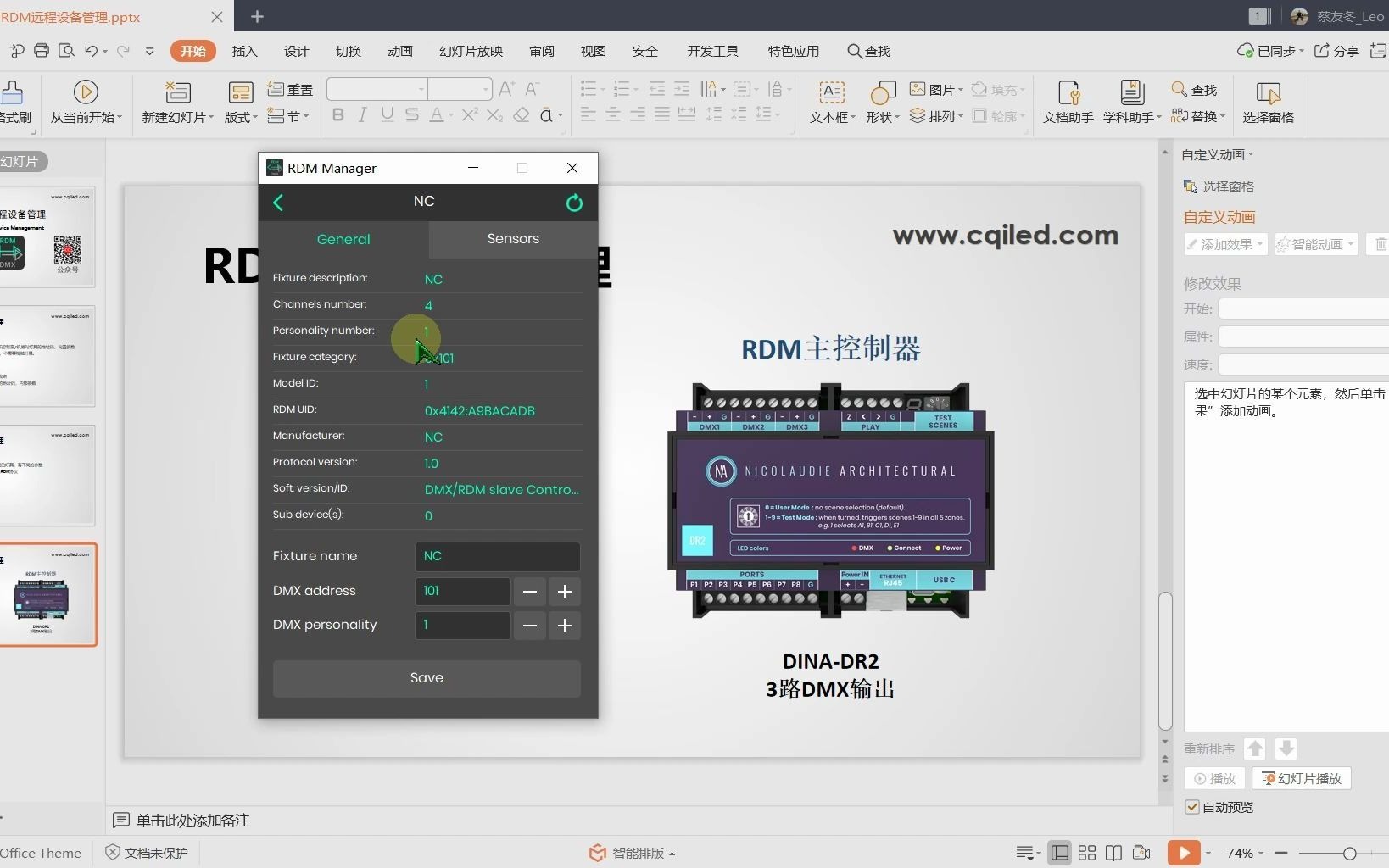
Task: Open the 动画 ribbon tab
Action: tap(399, 51)
